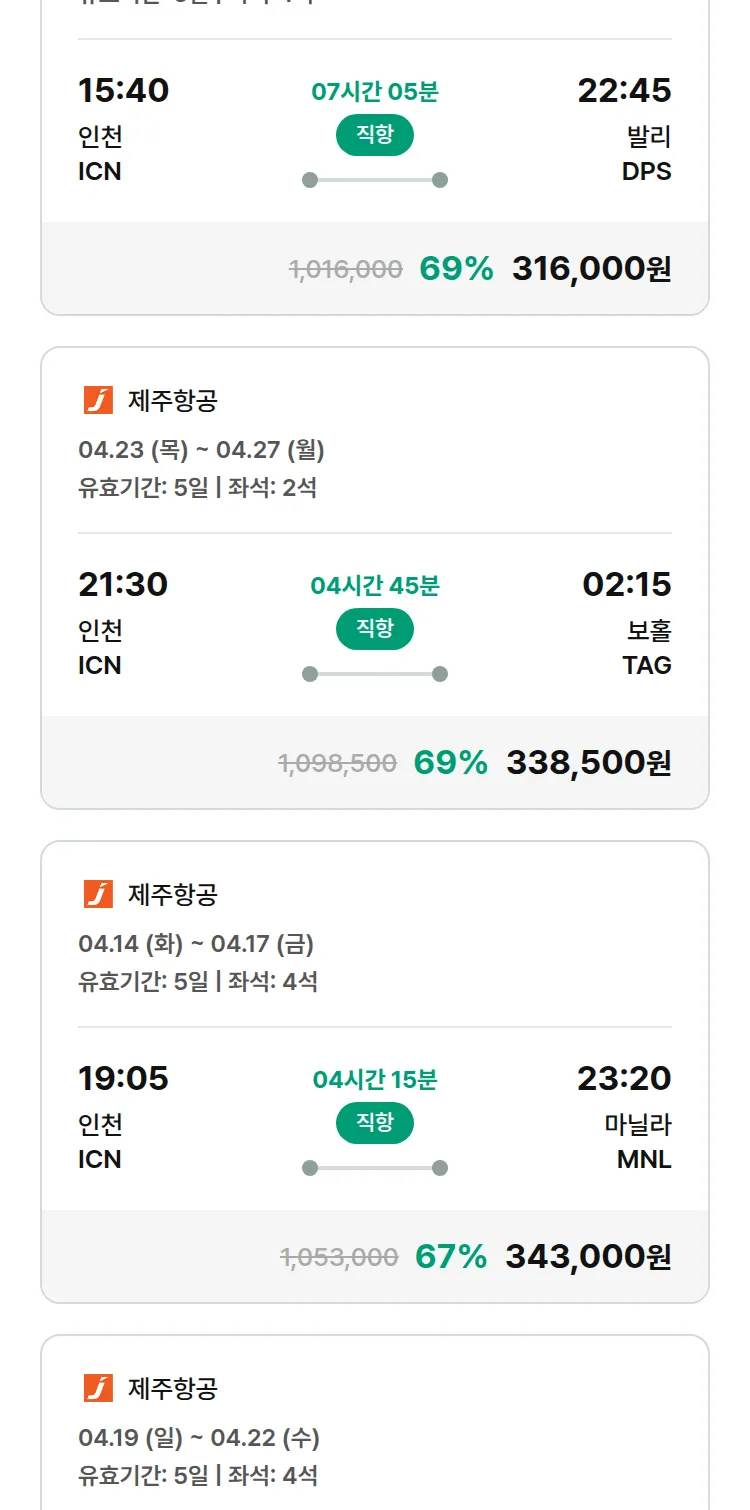Tap the TAG destination airport code

[646, 666]
